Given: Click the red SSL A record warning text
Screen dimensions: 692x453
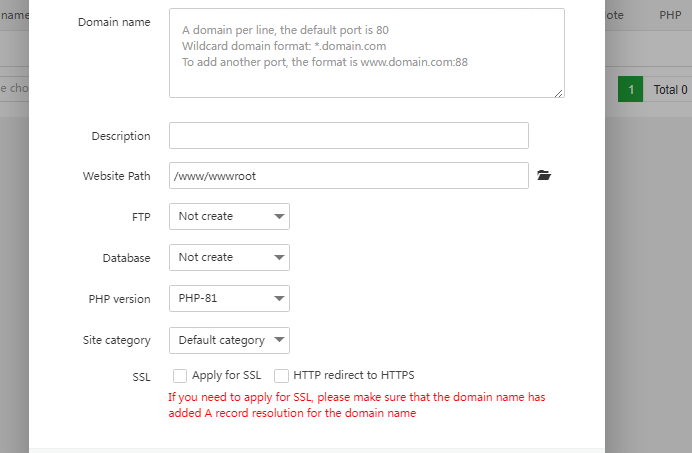Looking at the screenshot, I should click(357, 405).
